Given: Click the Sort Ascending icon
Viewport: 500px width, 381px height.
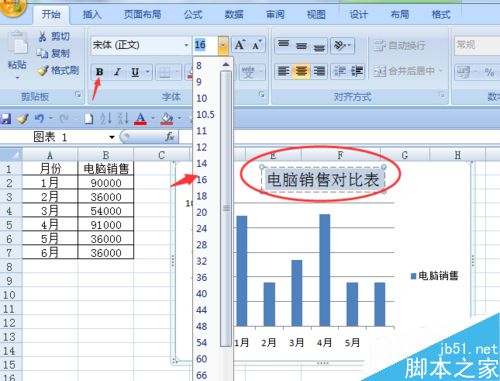Looking at the screenshot, I should click(x=106, y=118).
